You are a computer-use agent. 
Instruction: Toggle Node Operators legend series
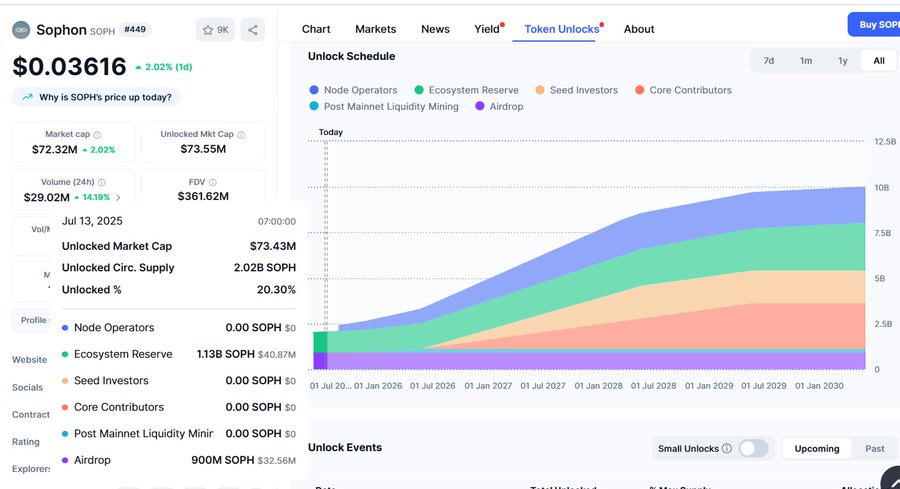click(x=353, y=90)
